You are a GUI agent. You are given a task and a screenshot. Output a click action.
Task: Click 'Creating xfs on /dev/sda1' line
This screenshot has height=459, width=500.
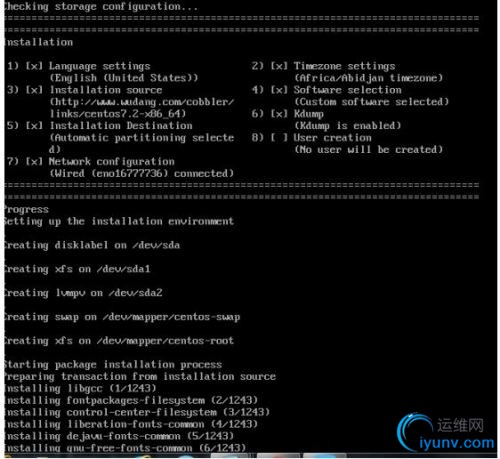(77, 269)
